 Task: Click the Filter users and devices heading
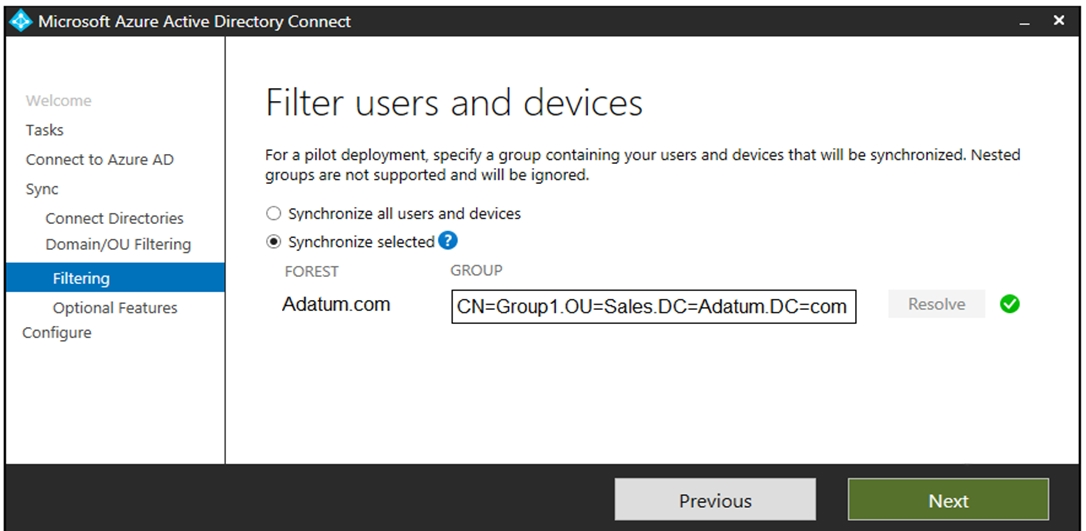454,102
